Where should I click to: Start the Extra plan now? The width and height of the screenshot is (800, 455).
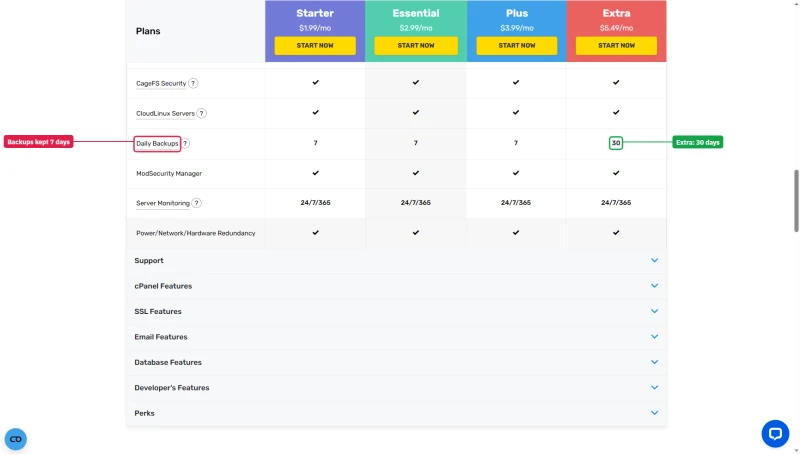pyautogui.click(x=616, y=45)
